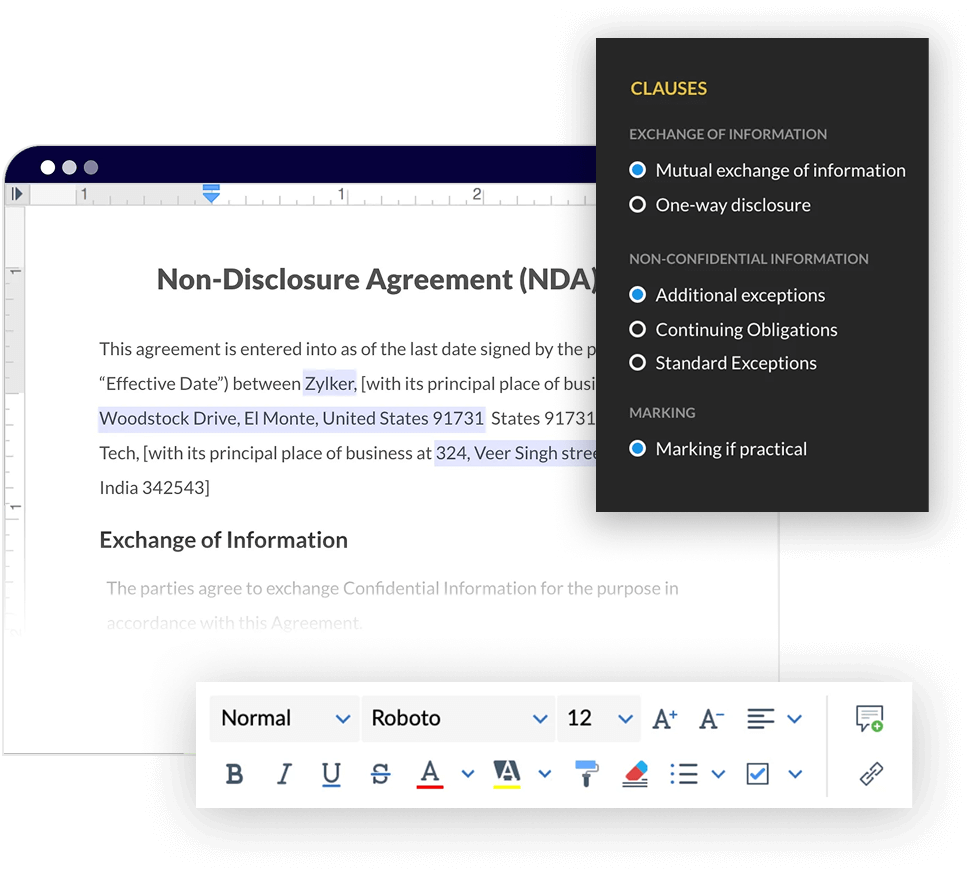Select the format painter tool
This screenshot has height=884, width=975.
[x=587, y=774]
